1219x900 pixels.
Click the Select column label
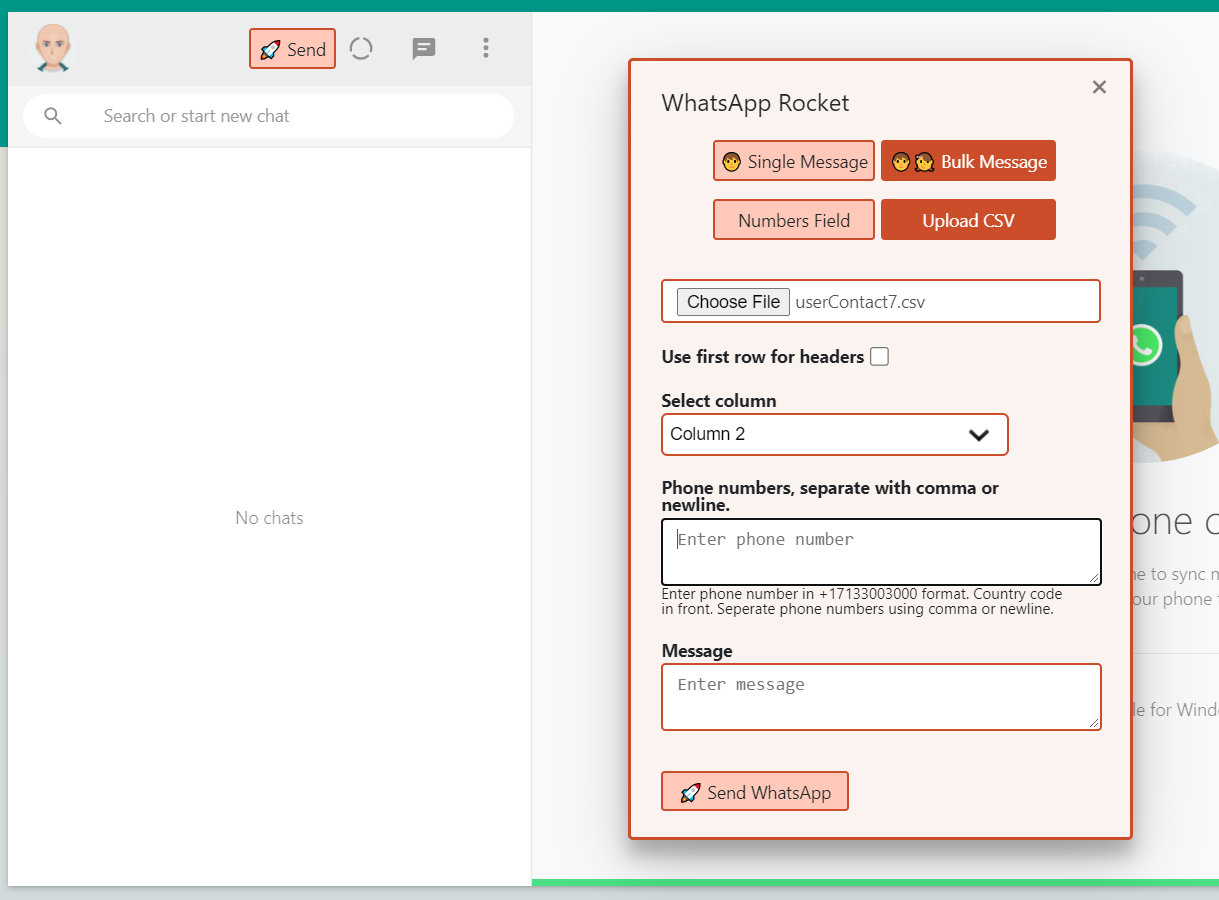click(719, 401)
